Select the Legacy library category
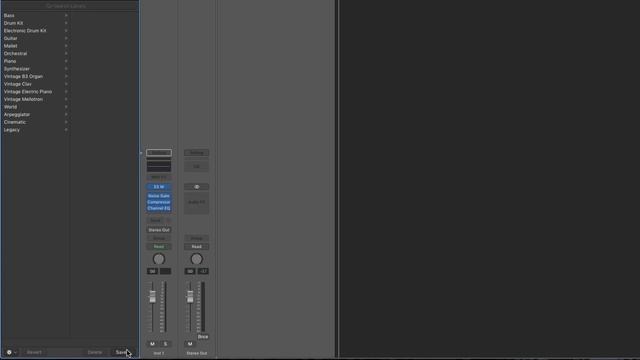The image size is (640, 360). [12, 130]
